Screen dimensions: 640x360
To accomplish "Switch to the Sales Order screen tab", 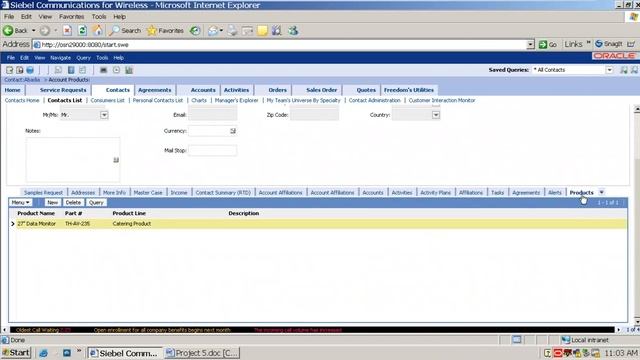I will 322,90.
